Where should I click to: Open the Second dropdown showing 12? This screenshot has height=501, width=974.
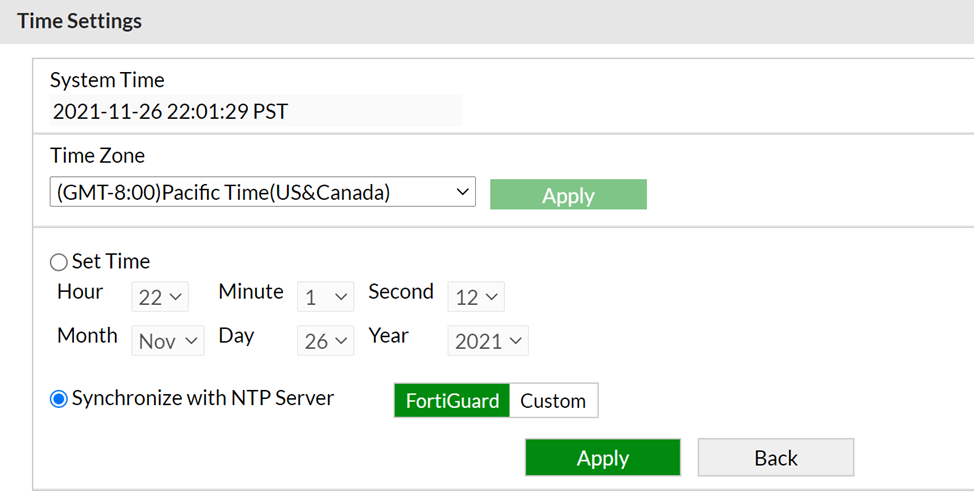coord(476,297)
